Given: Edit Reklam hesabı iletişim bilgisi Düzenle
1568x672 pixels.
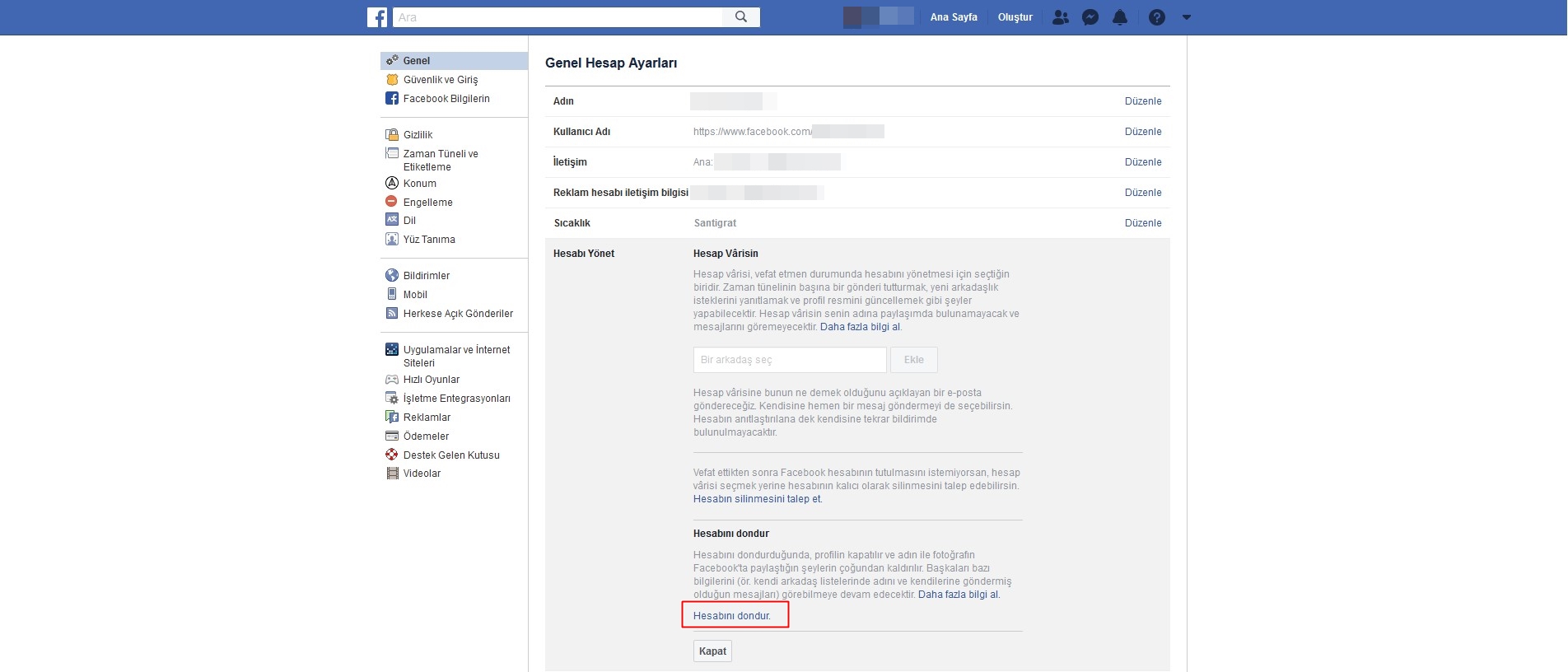Looking at the screenshot, I should coord(1143,193).
